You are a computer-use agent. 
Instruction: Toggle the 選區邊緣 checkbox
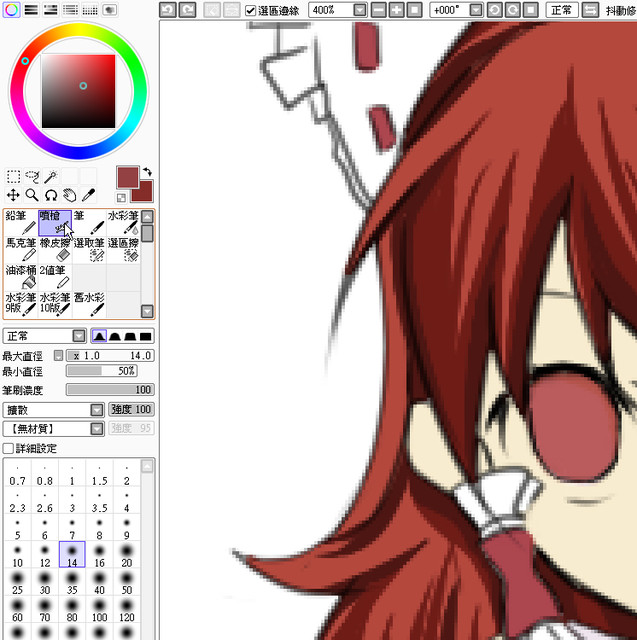point(251,10)
